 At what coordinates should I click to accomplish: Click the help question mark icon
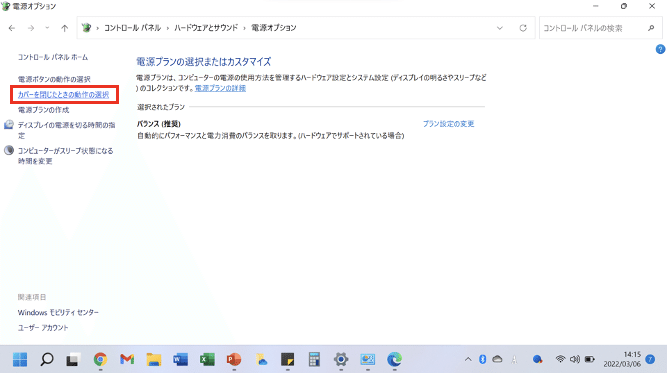(660, 49)
